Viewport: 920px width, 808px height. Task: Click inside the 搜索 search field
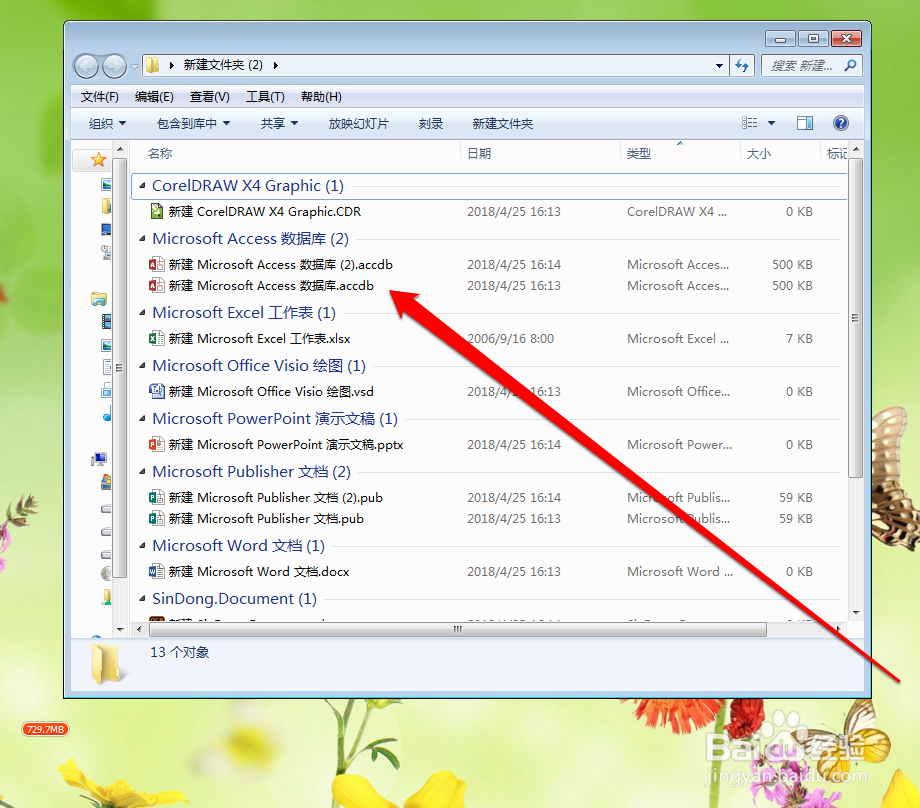pos(801,65)
